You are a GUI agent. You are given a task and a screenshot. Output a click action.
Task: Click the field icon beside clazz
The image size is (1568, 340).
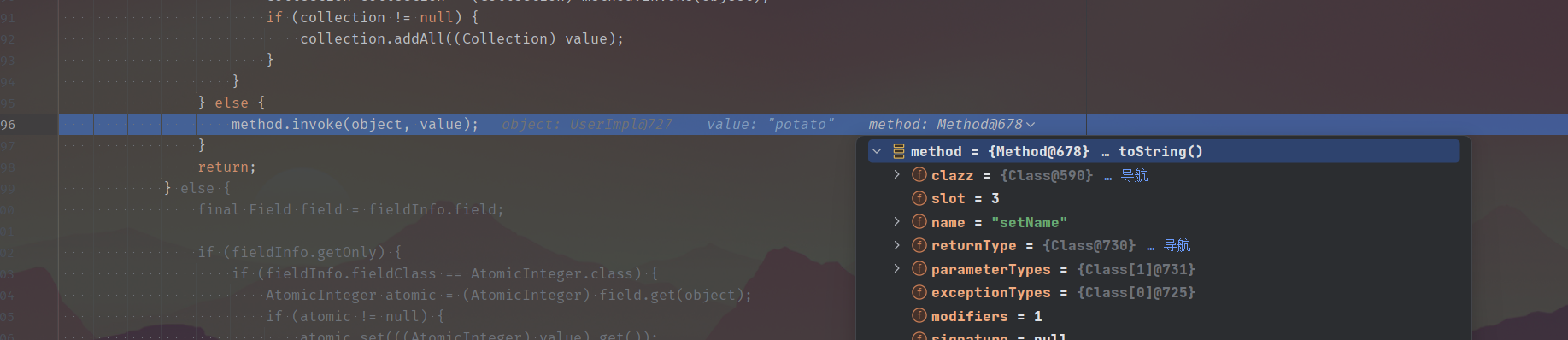(x=919, y=174)
